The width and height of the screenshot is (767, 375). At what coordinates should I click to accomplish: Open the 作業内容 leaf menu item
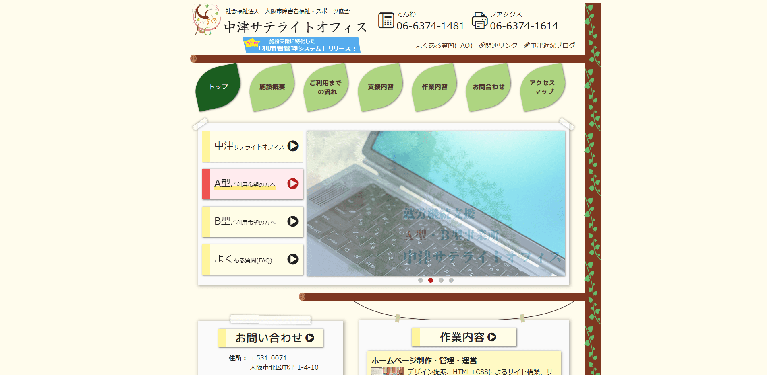[434, 87]
